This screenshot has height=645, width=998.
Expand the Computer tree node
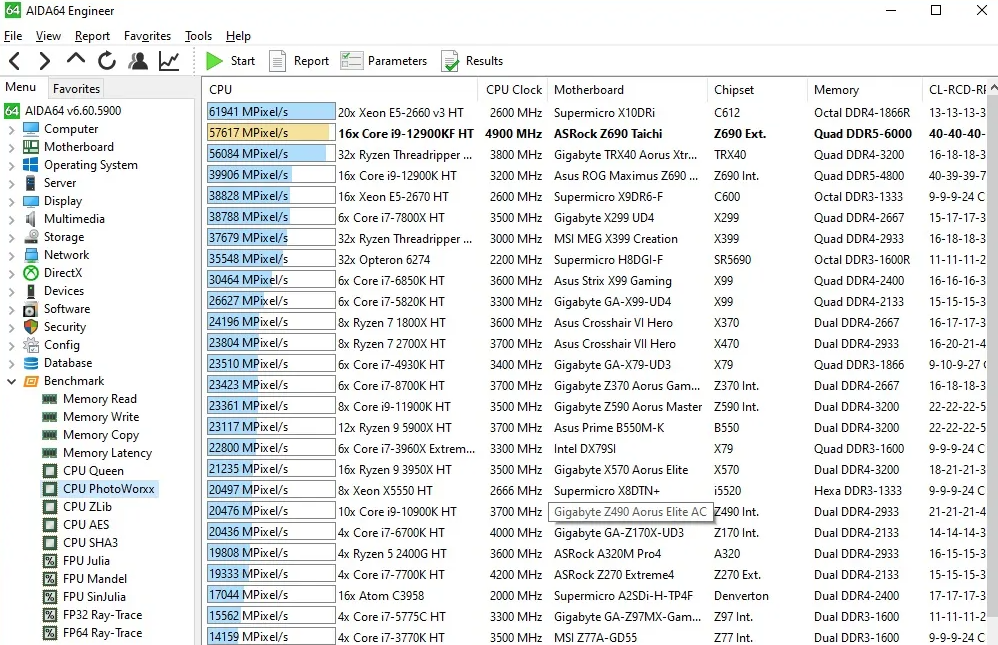coord(11,129)
